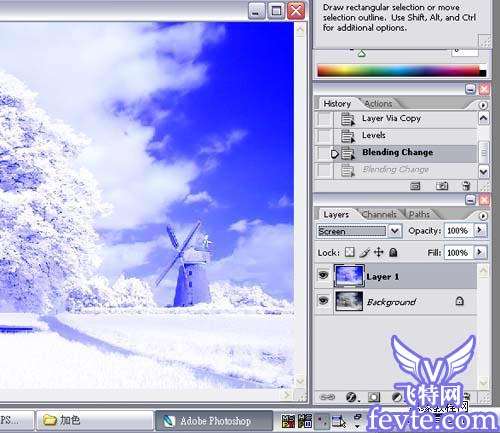Screen dimensions: 500x433
Task: Add a layer mask using footer icon
Action: (x=374, y=397)
